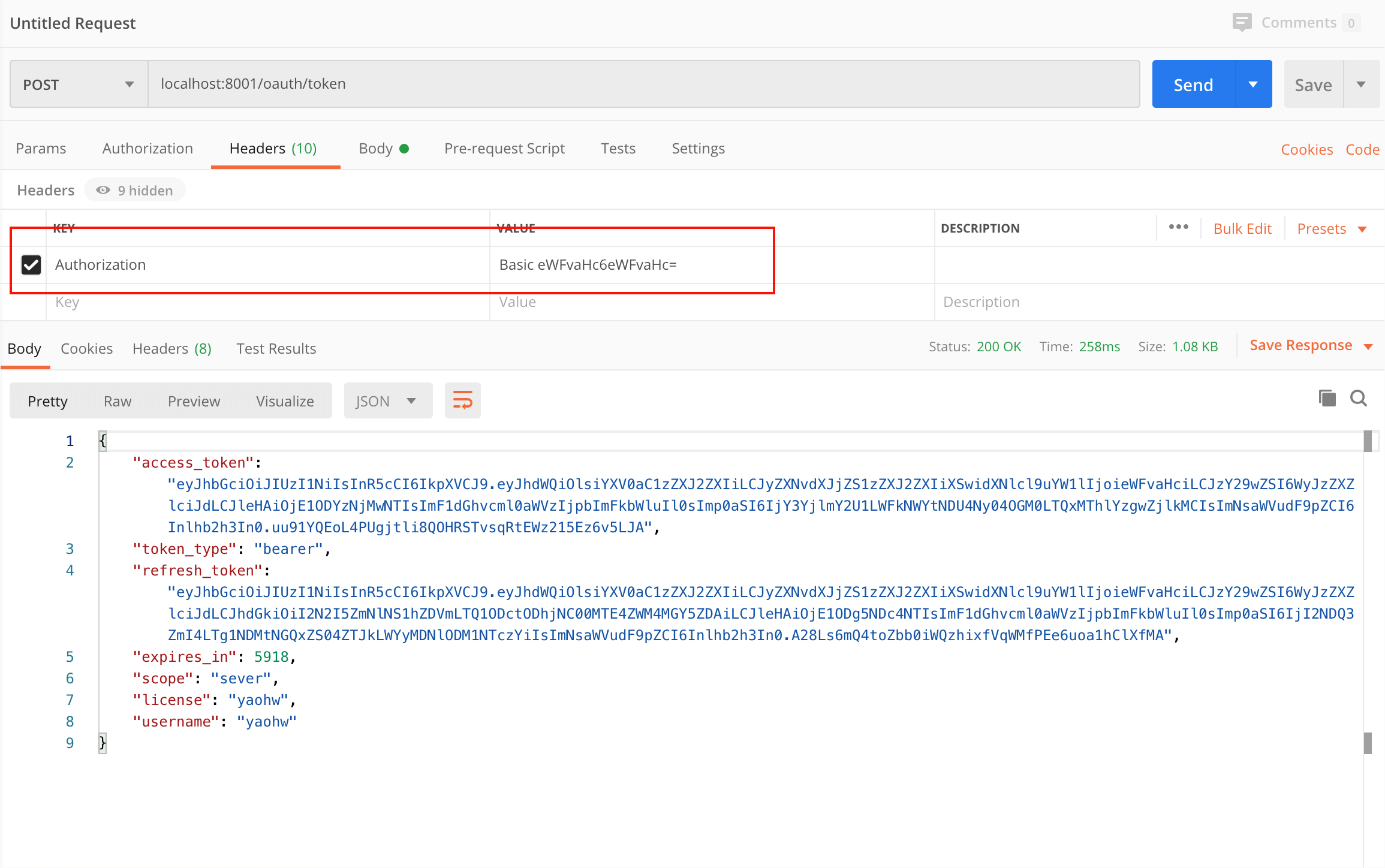
Task: Open the Bulk Edit link
Action: click(x=1242, y=229)
